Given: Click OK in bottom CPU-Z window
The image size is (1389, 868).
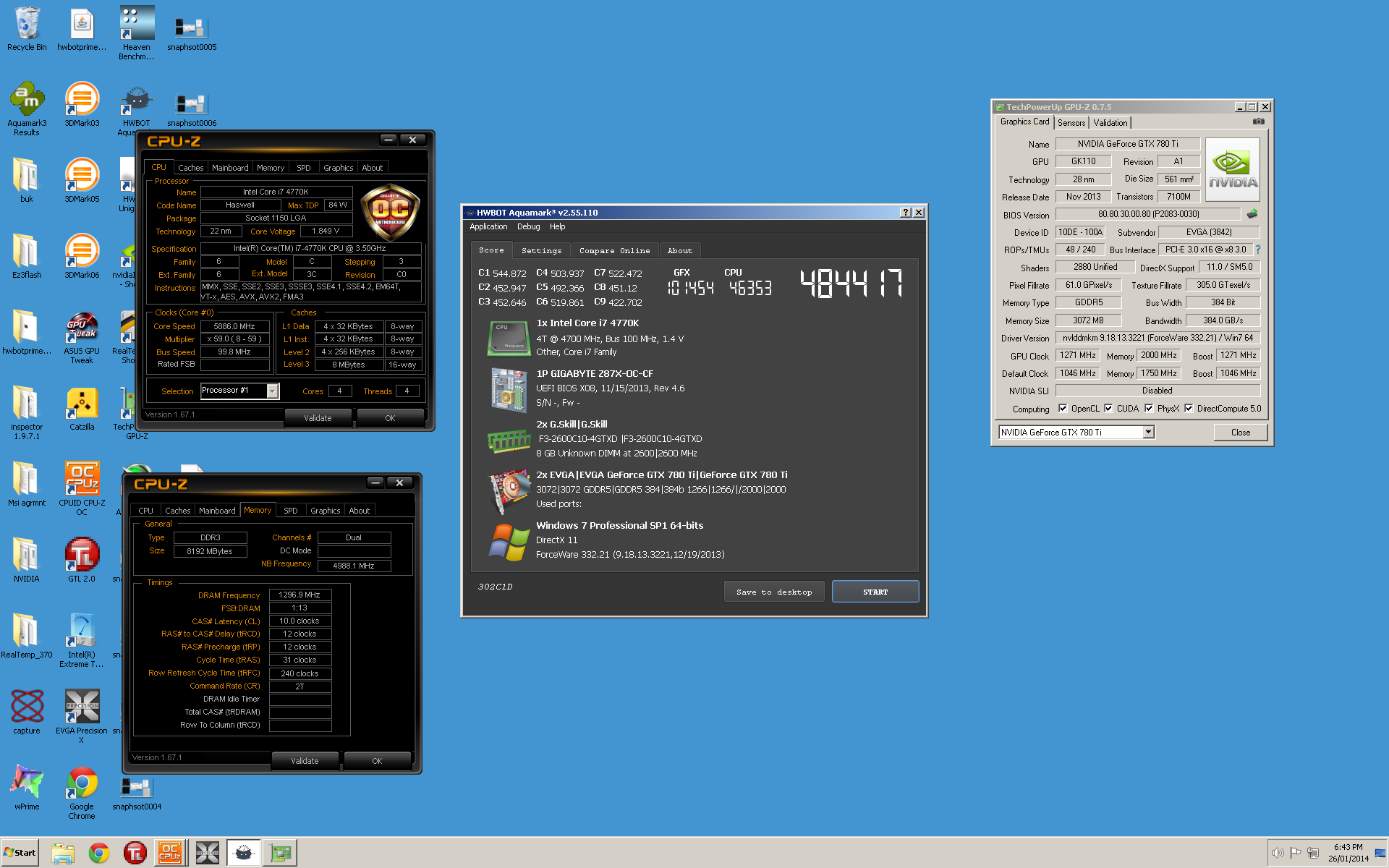Looking at the screenshot, I should (377, 761).
